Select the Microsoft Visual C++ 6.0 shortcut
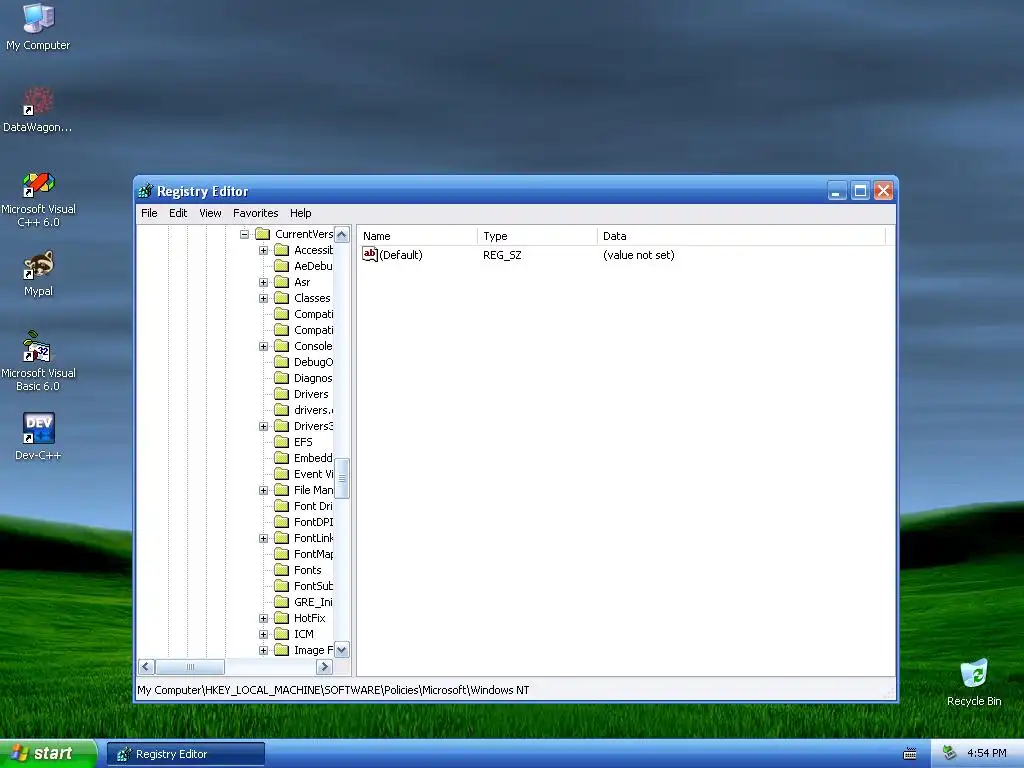Screen dimensions: 1024x768 38,200
